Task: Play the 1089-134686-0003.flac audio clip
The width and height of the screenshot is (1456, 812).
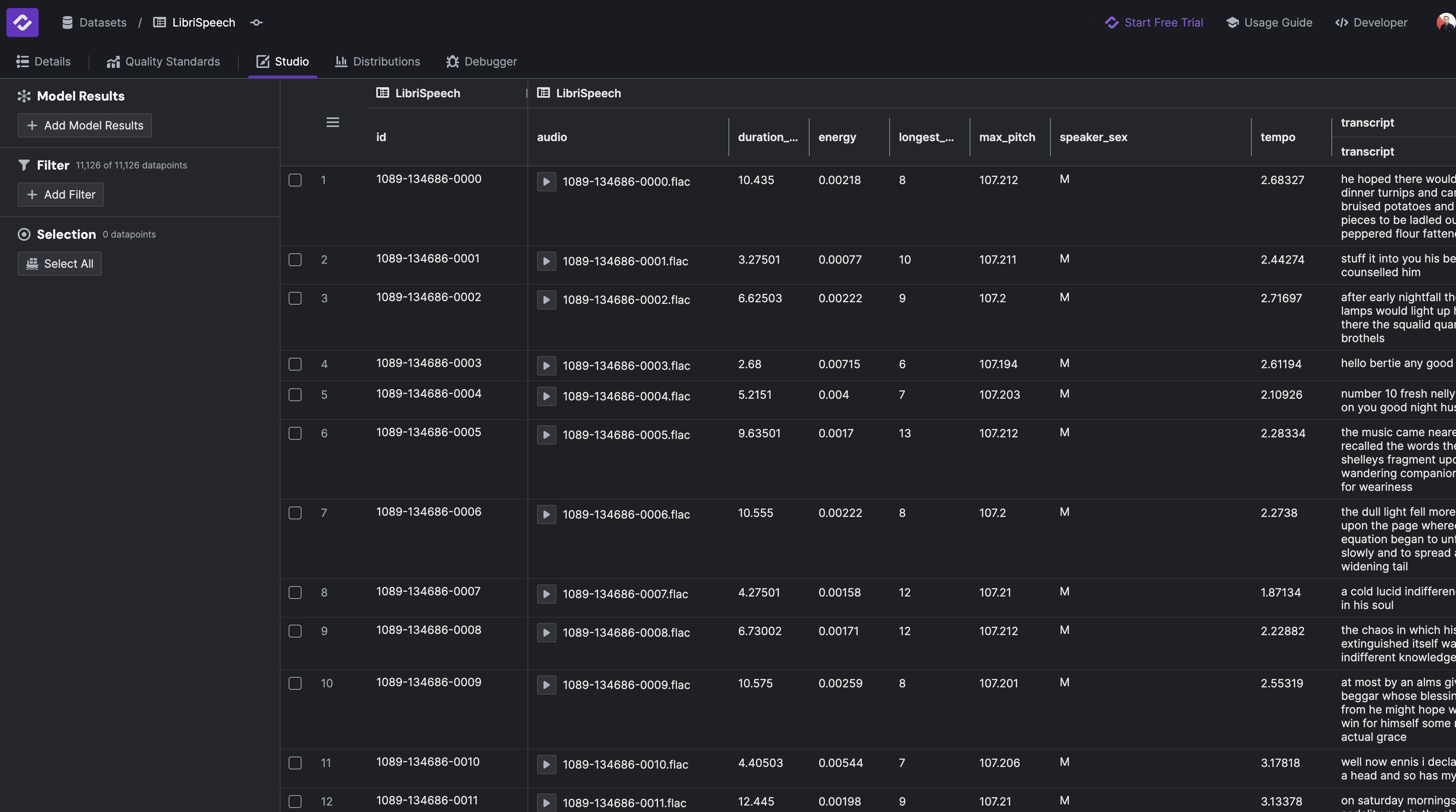Action: [x=546, y=365]
